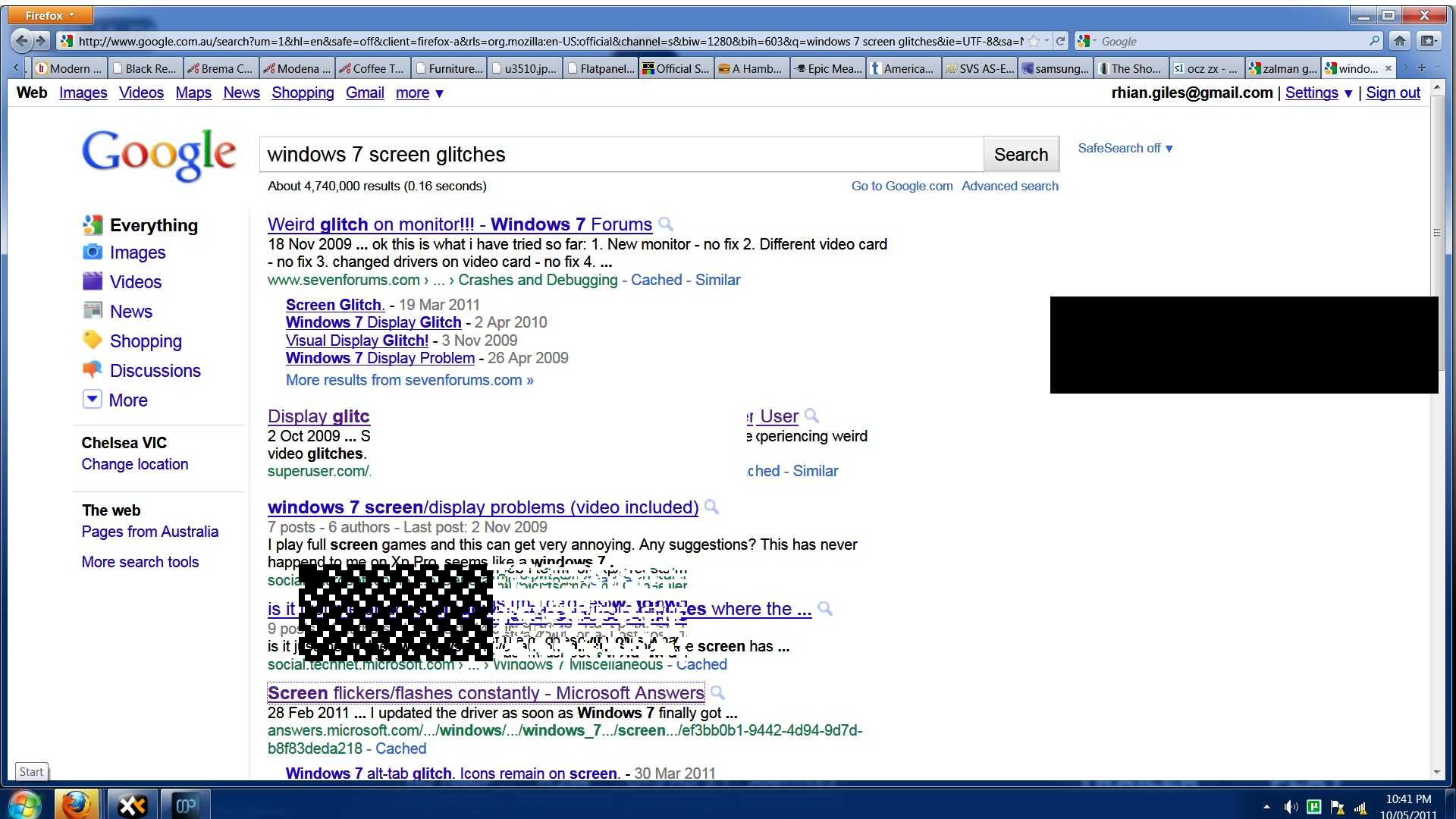Expand the 'more' menu in Google bar
This screenshot has width=1456, height=819.
pyautogui.click(x=419, y=93)
